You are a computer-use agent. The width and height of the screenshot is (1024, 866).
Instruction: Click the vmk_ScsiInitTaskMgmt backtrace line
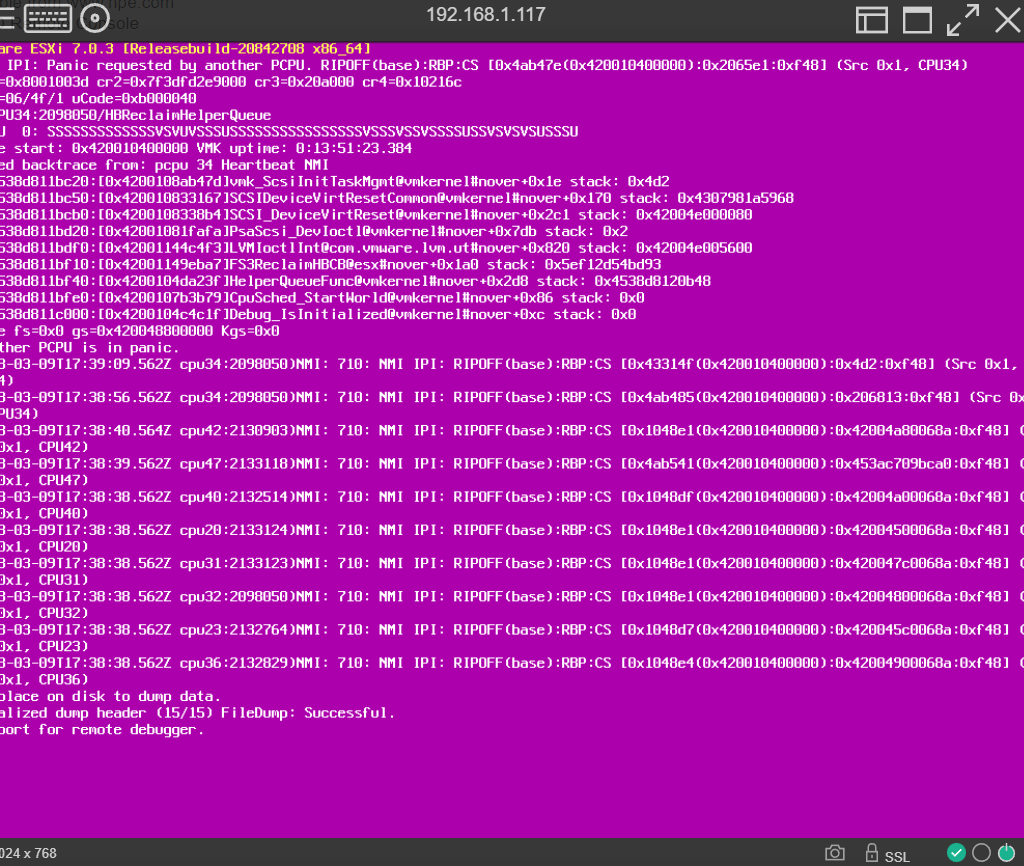pos(334,182)
